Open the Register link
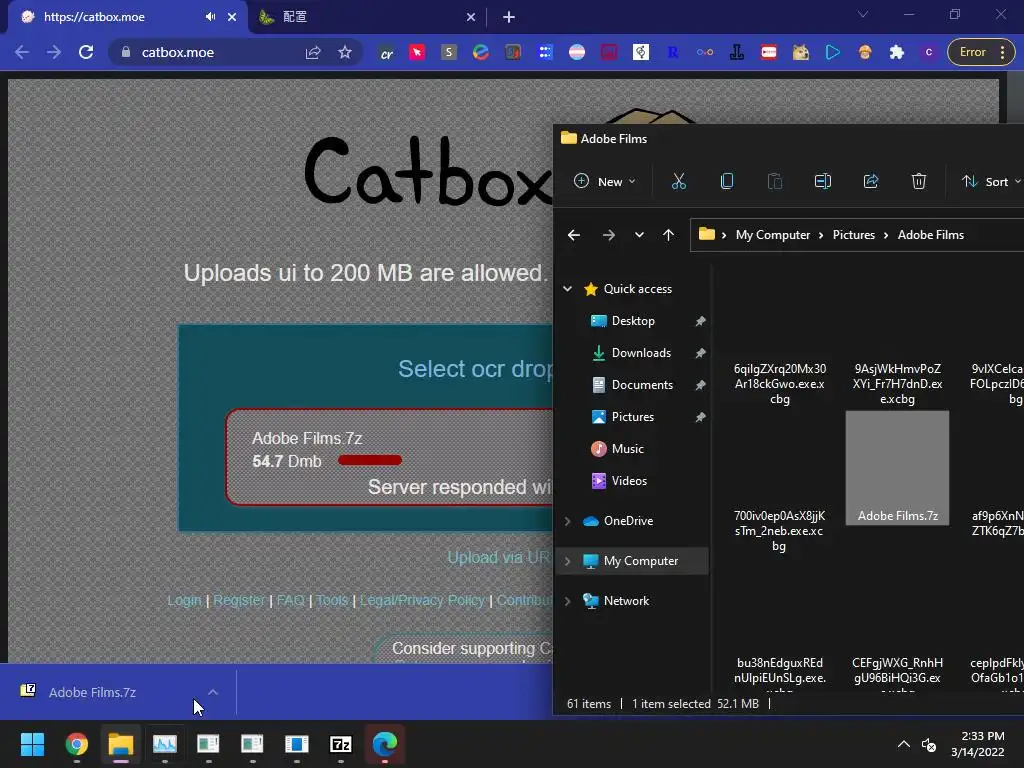This screenshot has height=768, width=1024. [x=239, y=600]
